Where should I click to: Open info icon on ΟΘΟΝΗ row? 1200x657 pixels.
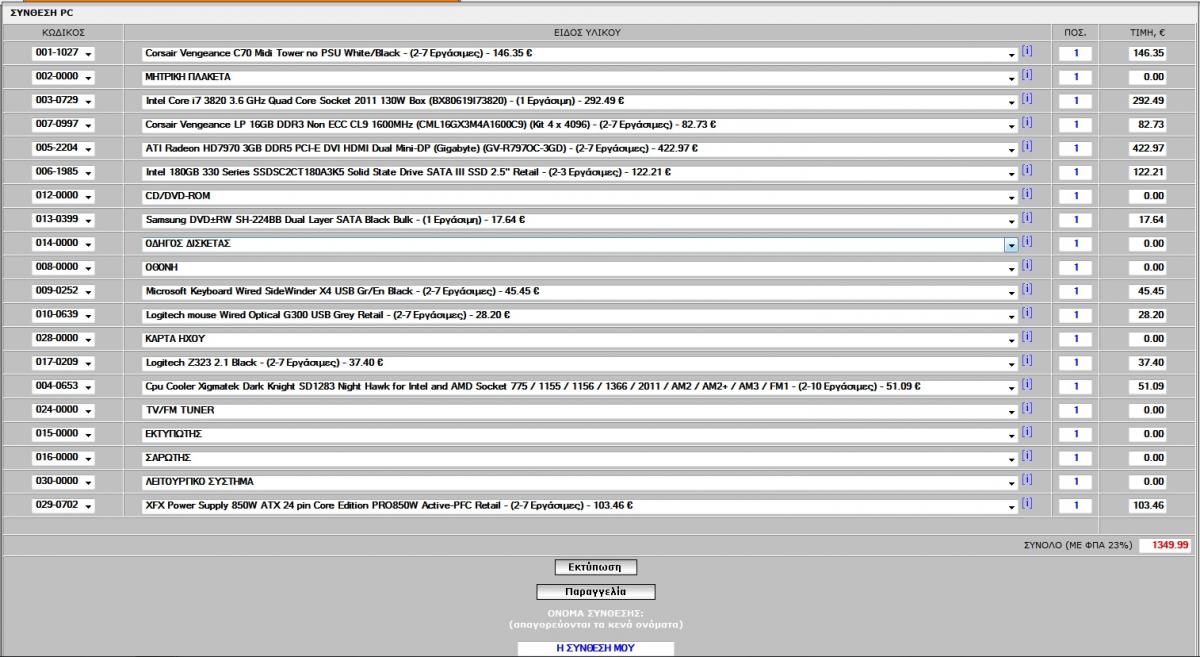tap(1026, 266)
